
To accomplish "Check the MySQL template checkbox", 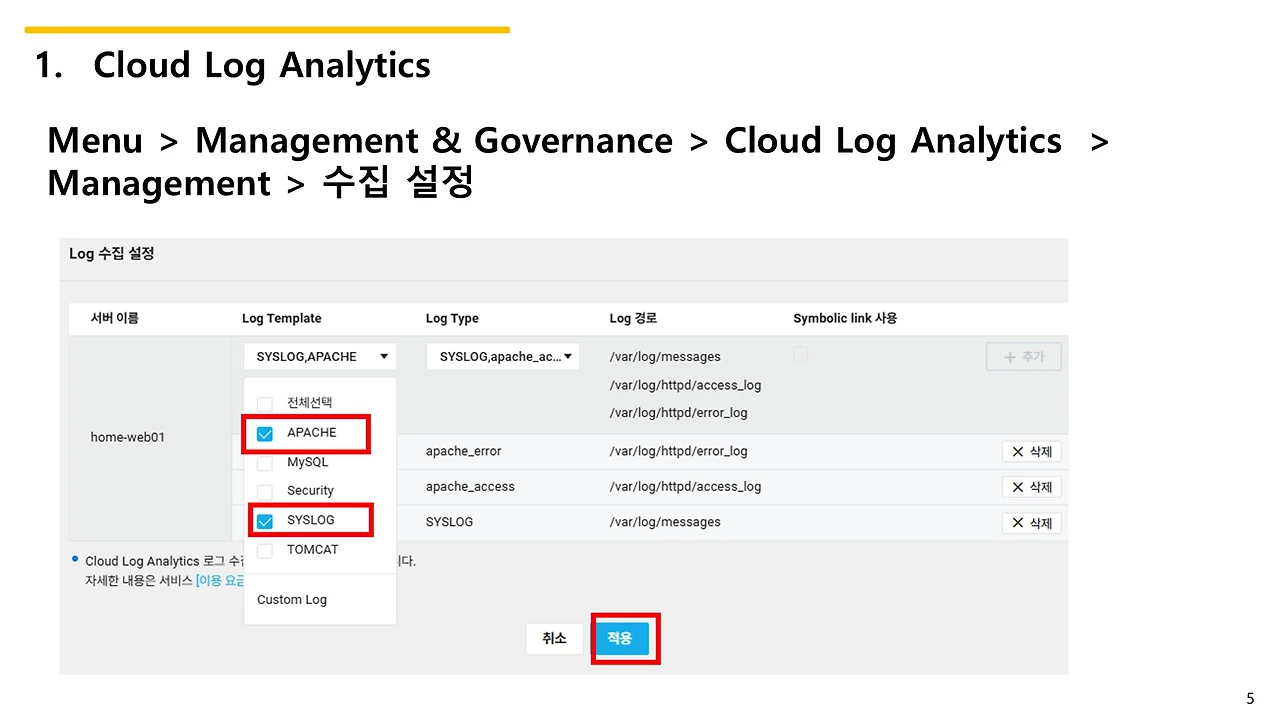I will click(x=265, y=464).
